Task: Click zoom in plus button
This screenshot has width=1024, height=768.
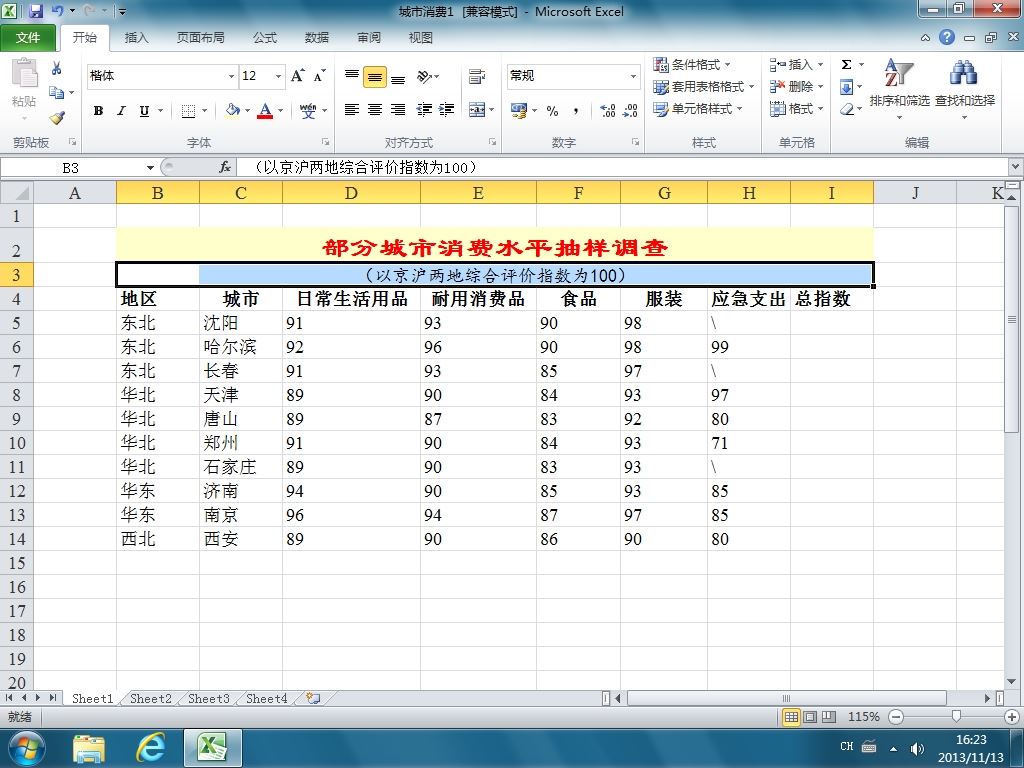Action: point(1012,717)
